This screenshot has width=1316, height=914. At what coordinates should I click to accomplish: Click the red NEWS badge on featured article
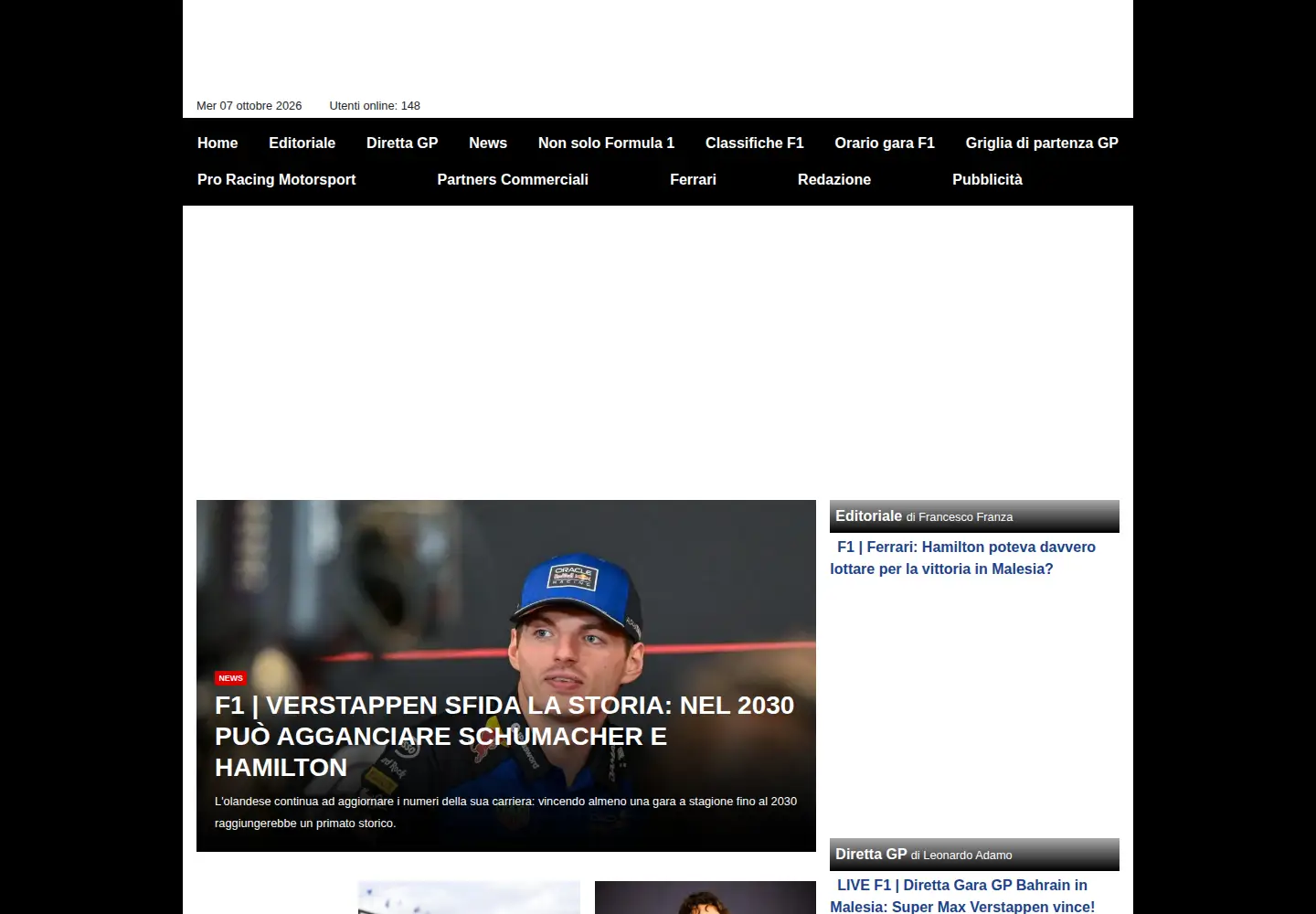point(230,678)
